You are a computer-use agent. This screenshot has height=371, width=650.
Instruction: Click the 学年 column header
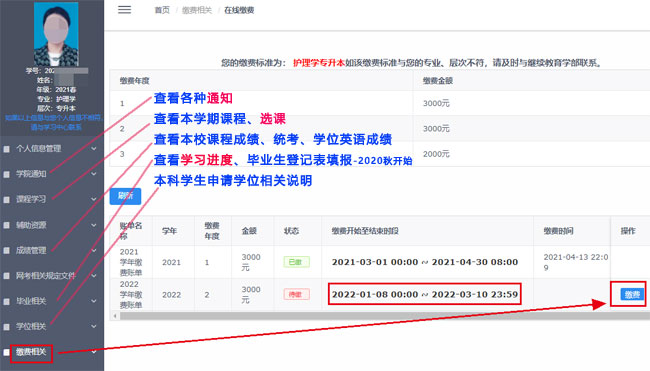(x=170, y=231)
